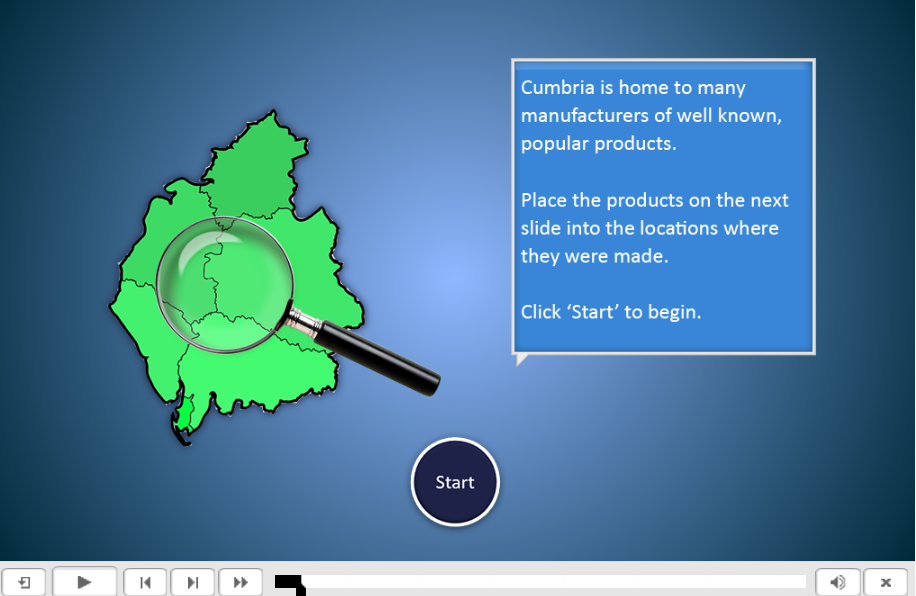Click the "Cumbria is home to many" paragraph
Viewport: 916px width, 596px height.
pos(651,115)
